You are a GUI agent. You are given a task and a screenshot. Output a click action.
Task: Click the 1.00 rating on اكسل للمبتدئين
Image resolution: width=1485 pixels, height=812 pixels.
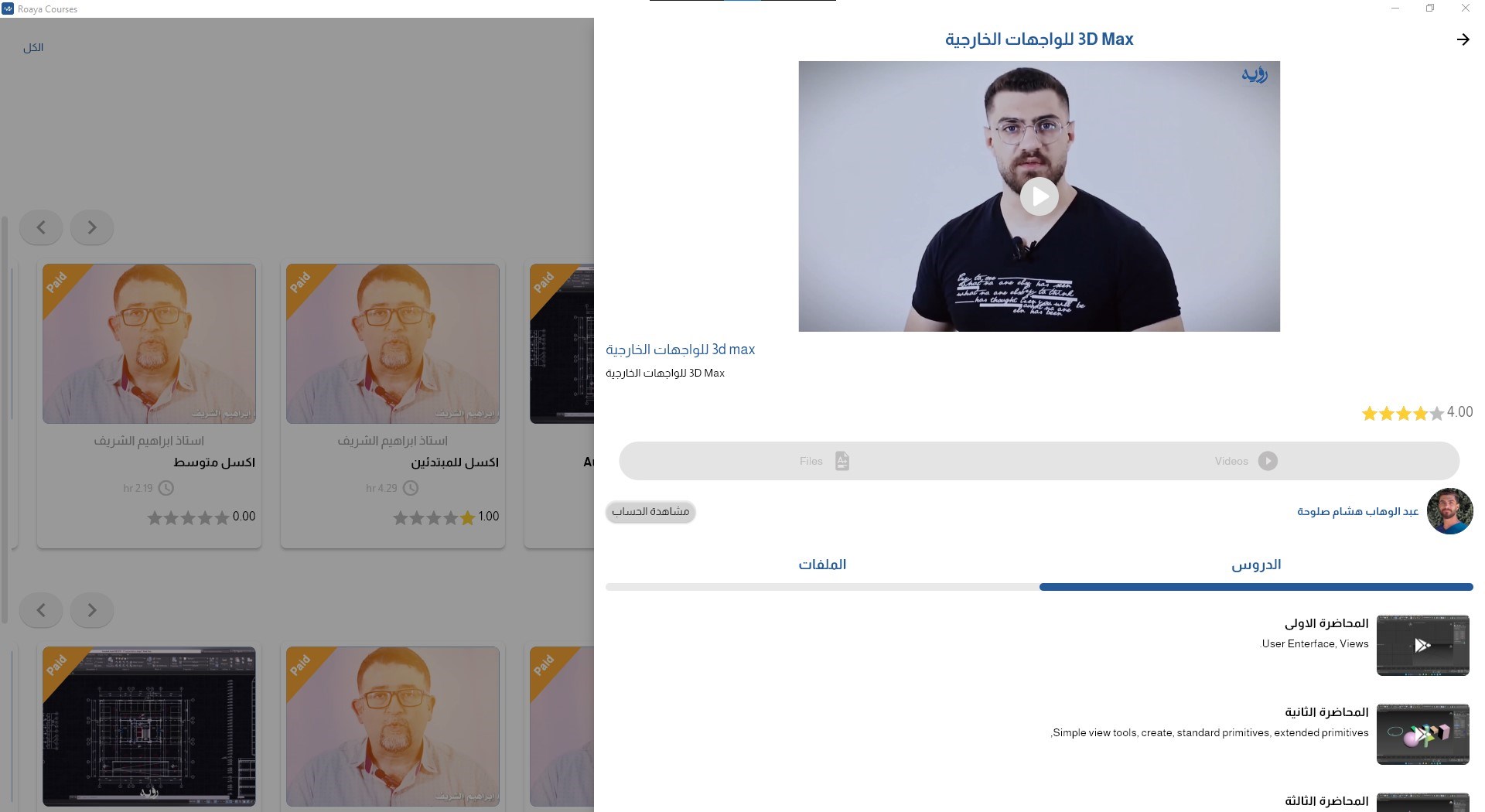[488, 517]
